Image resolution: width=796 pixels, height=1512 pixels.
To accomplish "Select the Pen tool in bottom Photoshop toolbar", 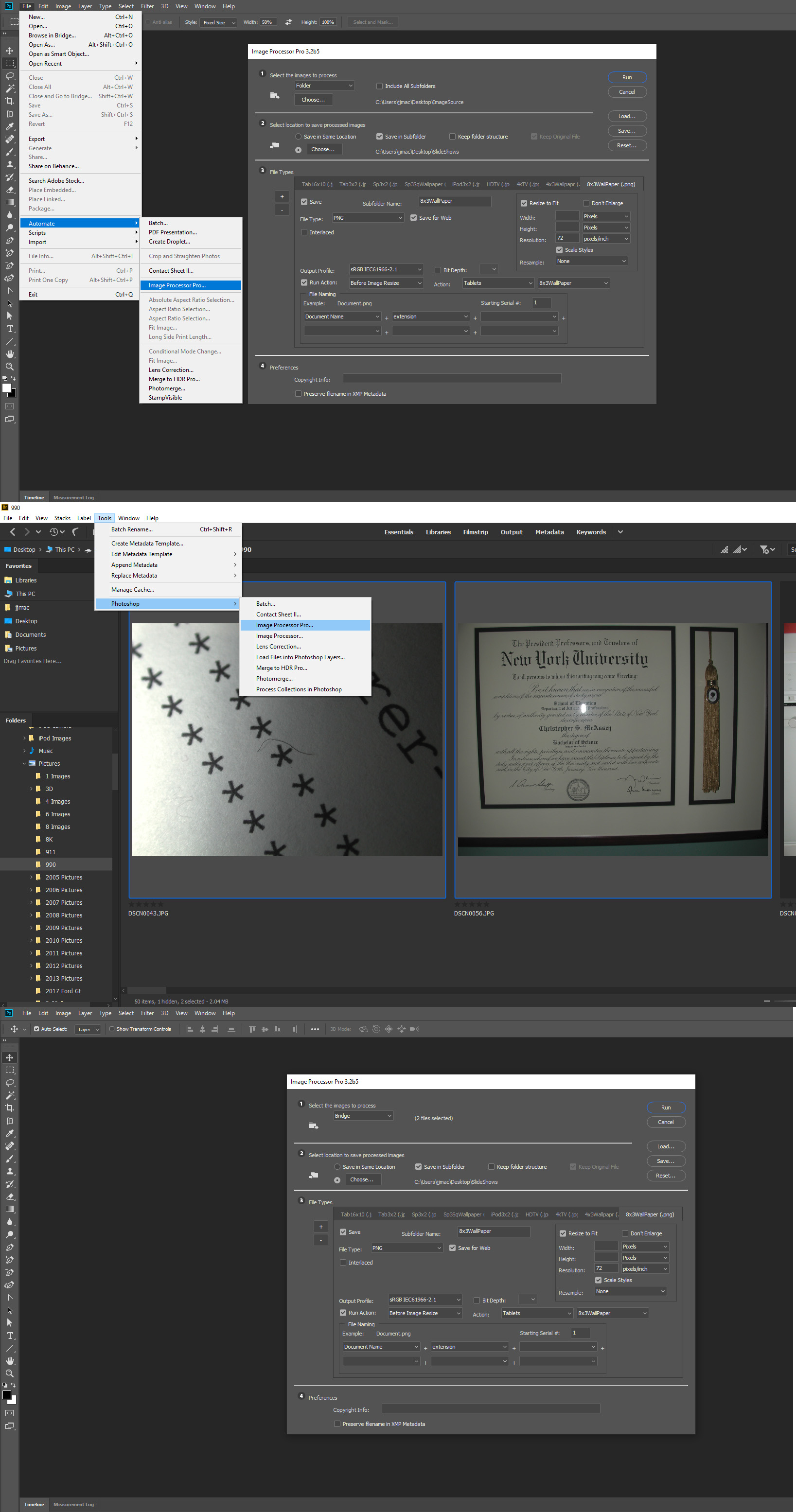I will click(9, 1248).
